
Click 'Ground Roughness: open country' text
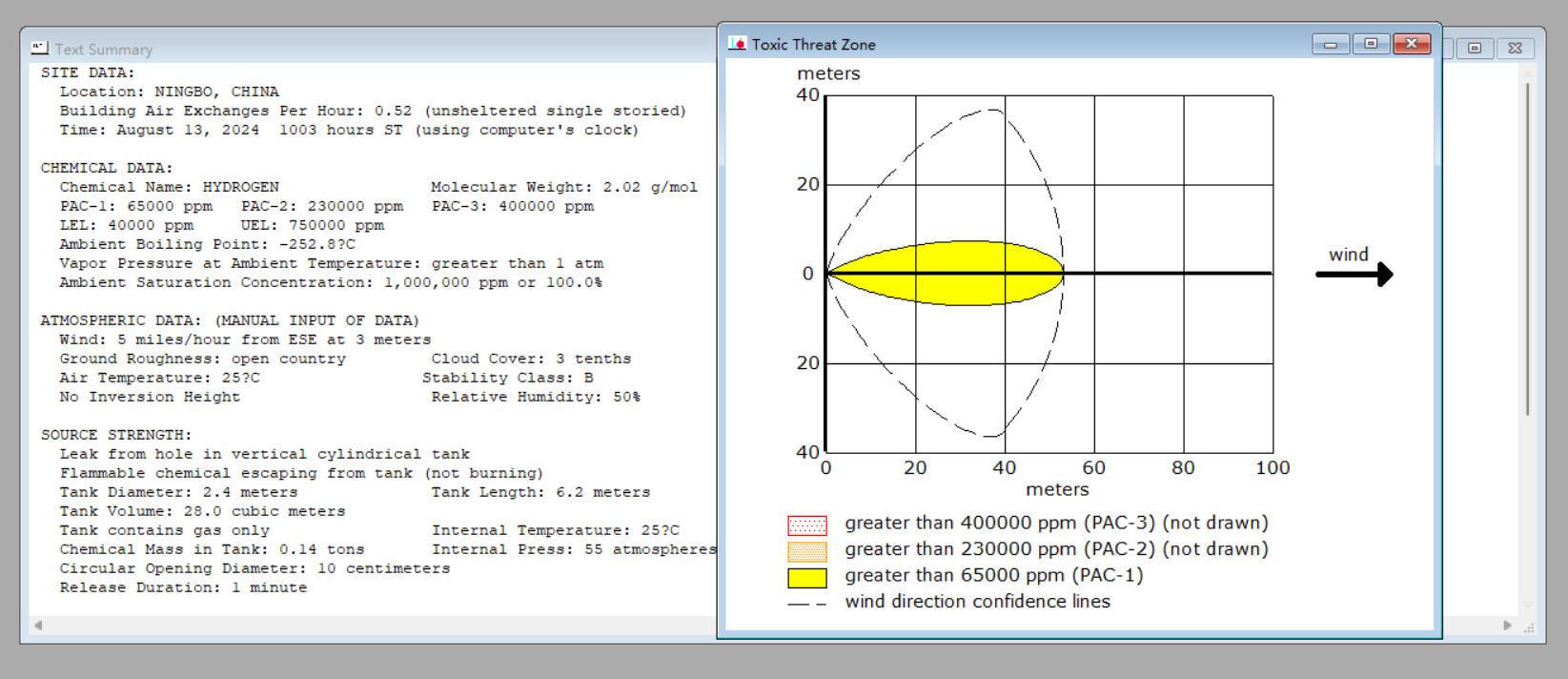click(x=202, y=359)
